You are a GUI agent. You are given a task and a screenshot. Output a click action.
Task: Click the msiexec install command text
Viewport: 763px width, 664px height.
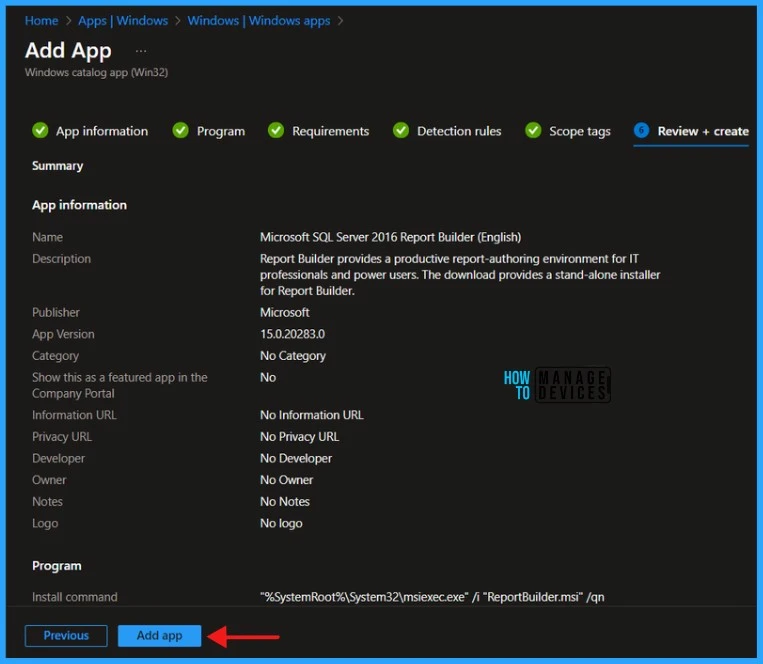[x=432, y=597]
